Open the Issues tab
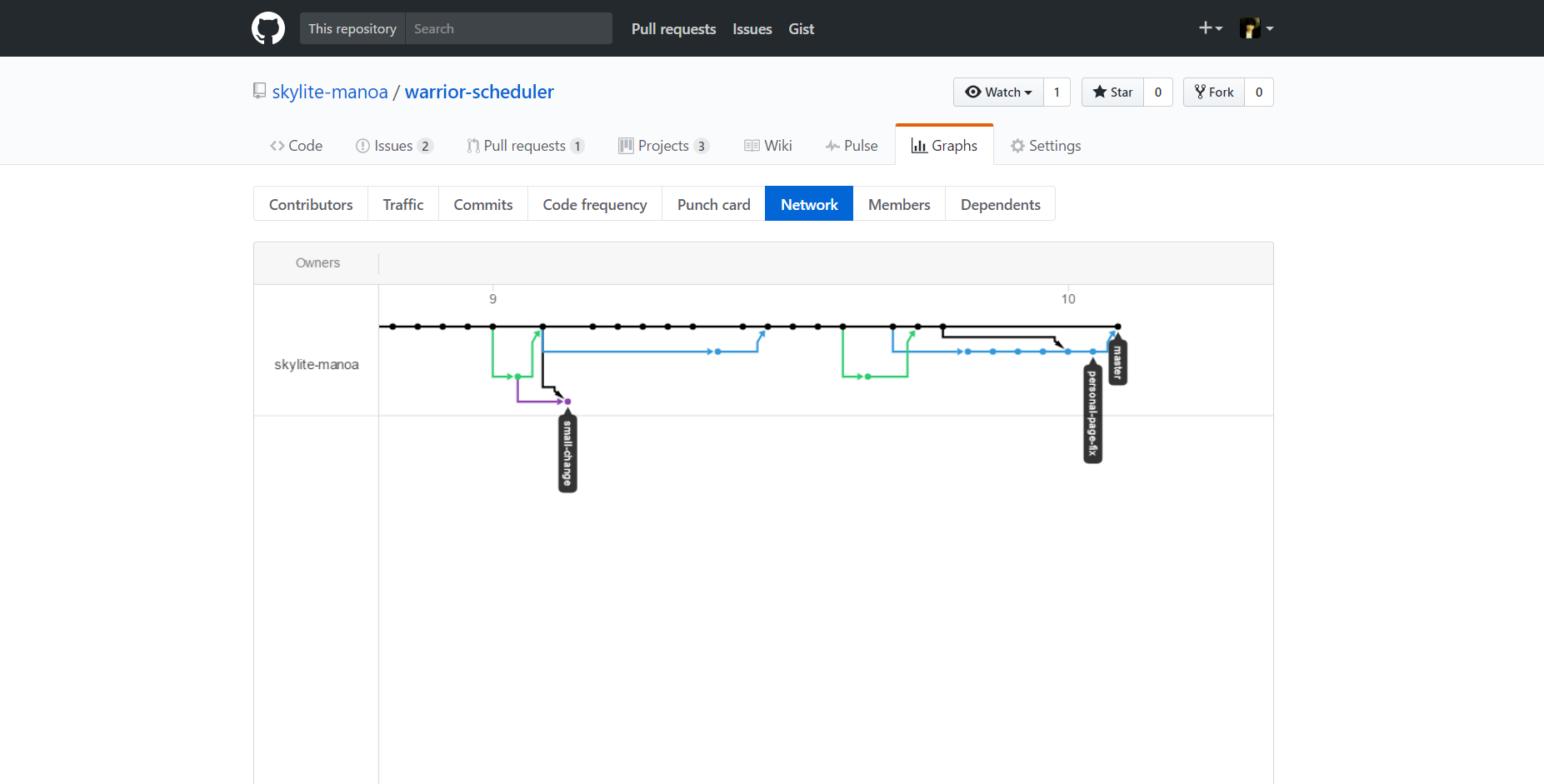 click(394, 146)
